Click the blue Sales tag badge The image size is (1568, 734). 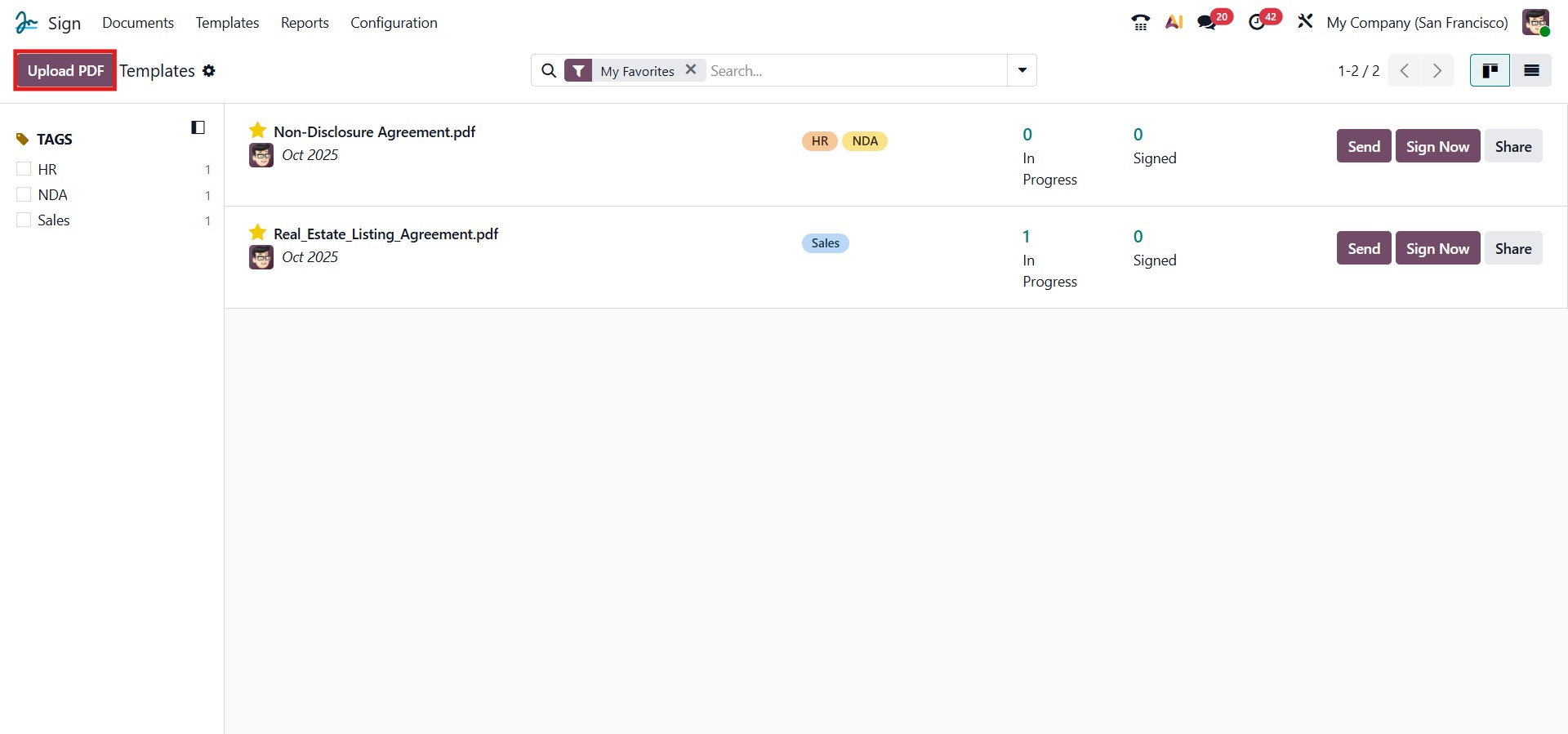click(825, 243)
